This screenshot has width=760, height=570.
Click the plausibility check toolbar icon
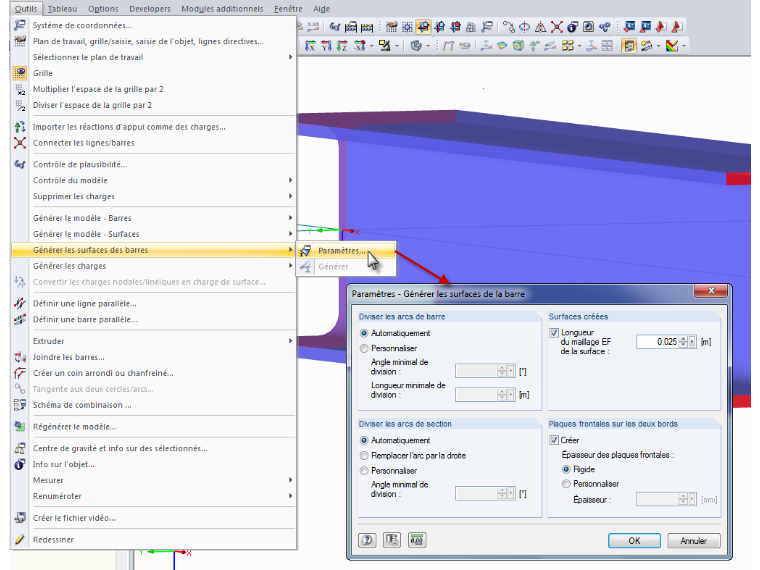pyautogui.click(x=334, y=27)
